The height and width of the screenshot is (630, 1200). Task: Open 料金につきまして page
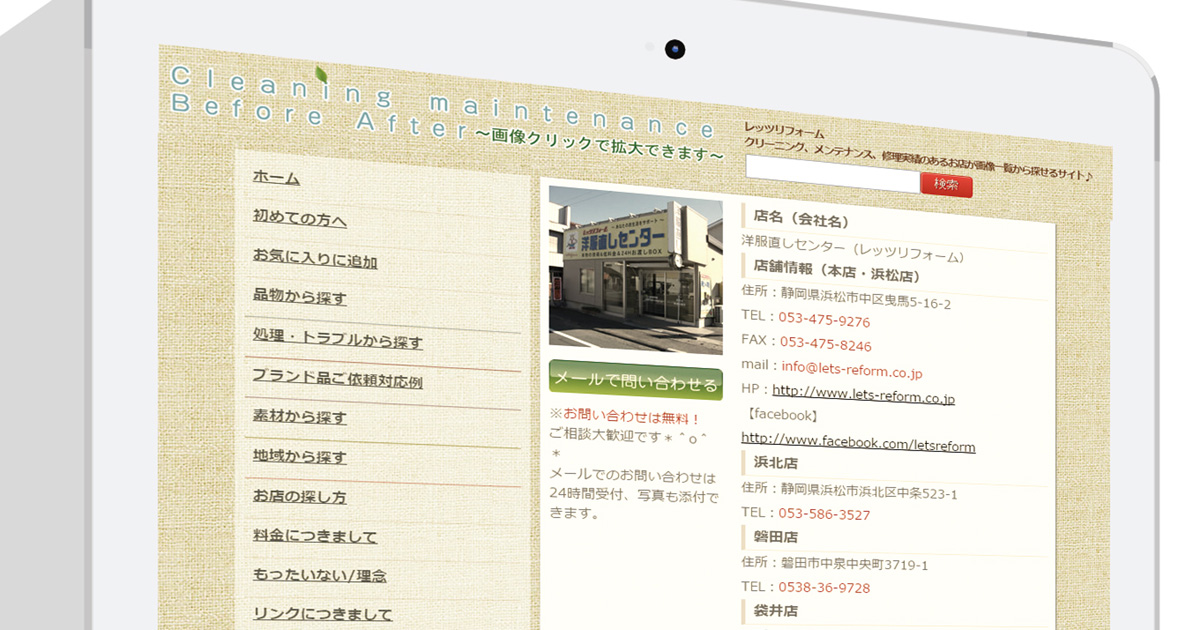pyautogui.click(x=315, y=536)
